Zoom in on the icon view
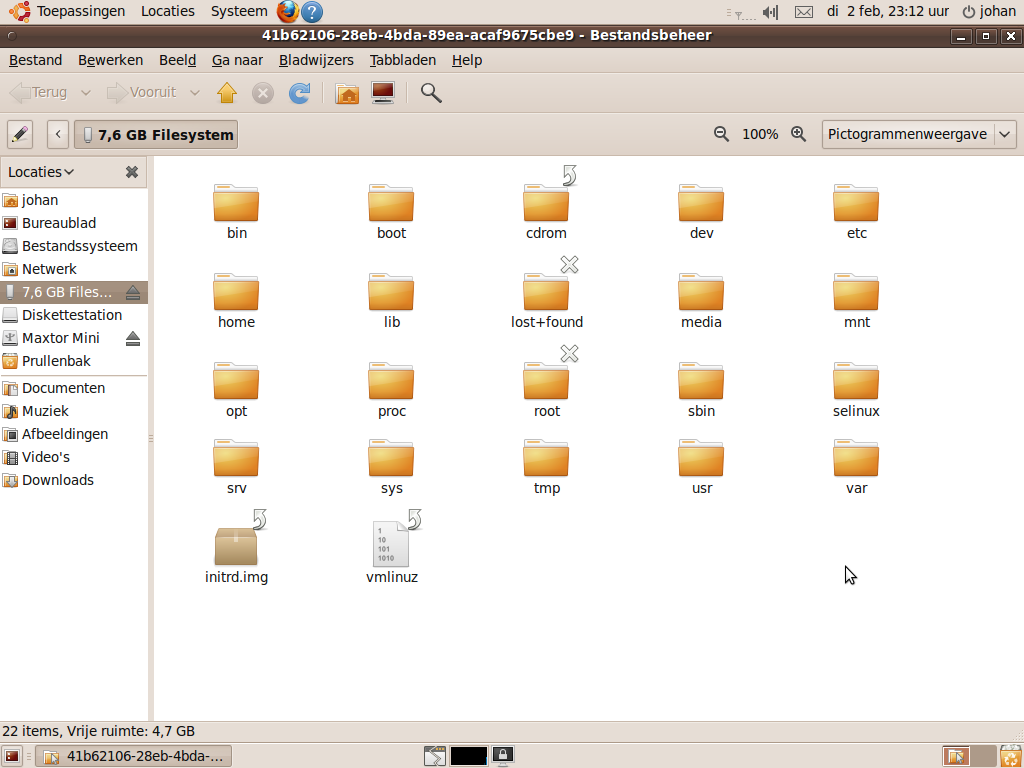 tap(798, 134)
